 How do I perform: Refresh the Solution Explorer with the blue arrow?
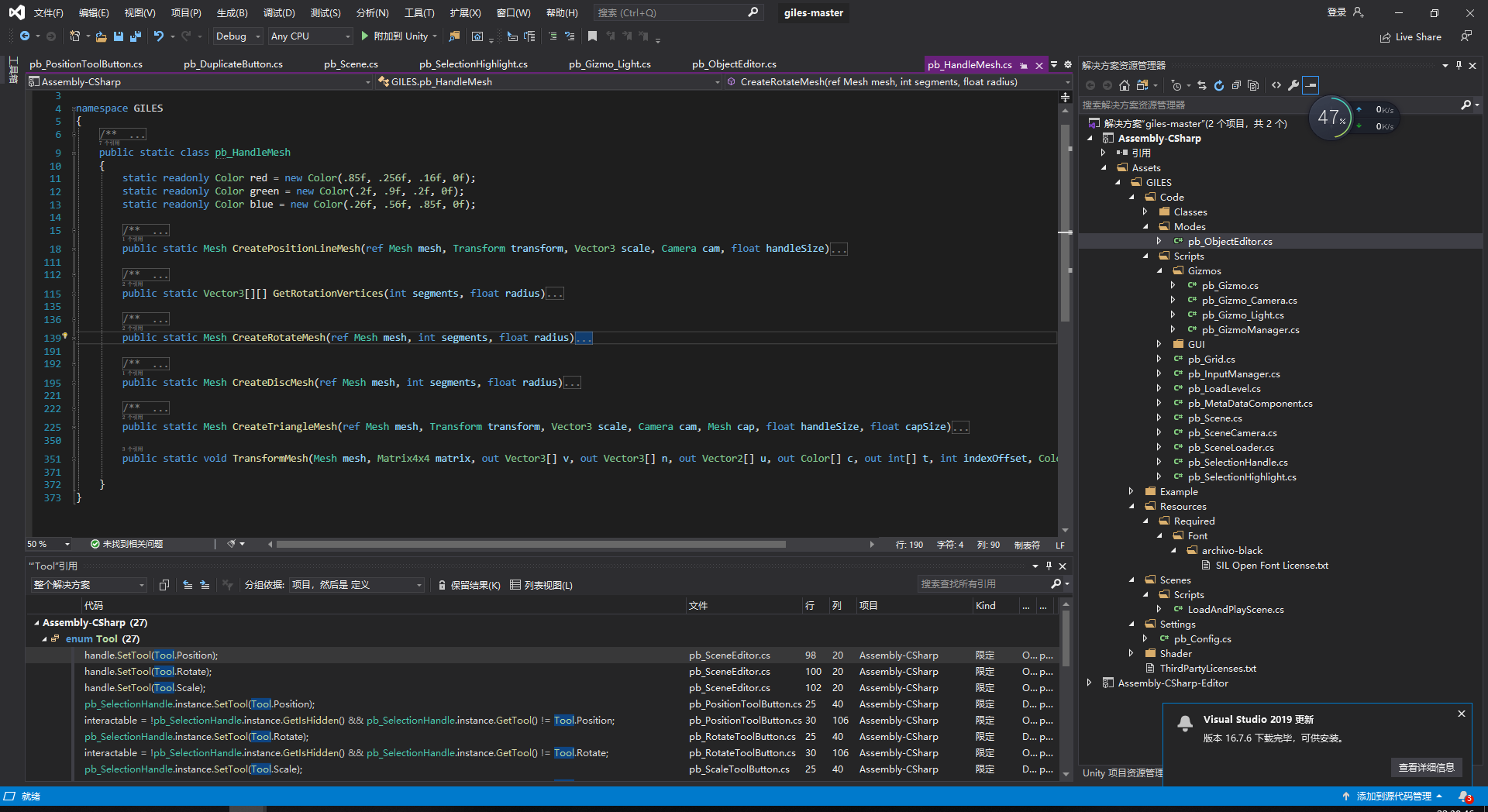pos(1219,85)
